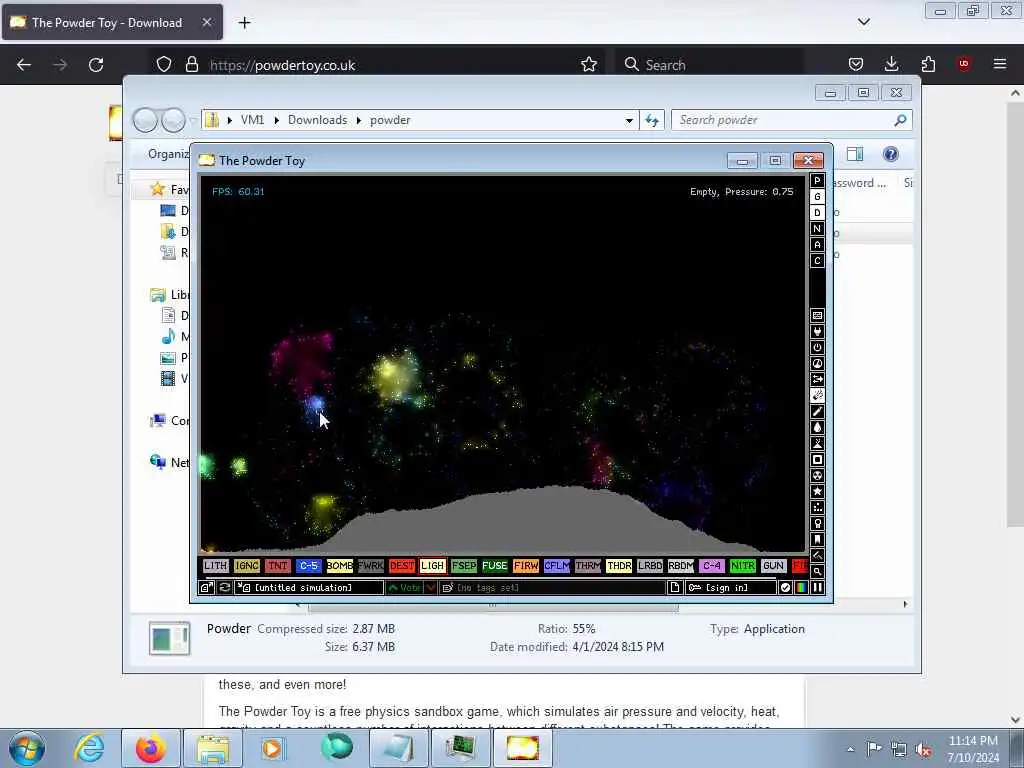Screen dimensions: 1024x768
Task: Open the C console quick option
Action: [817, 261]
